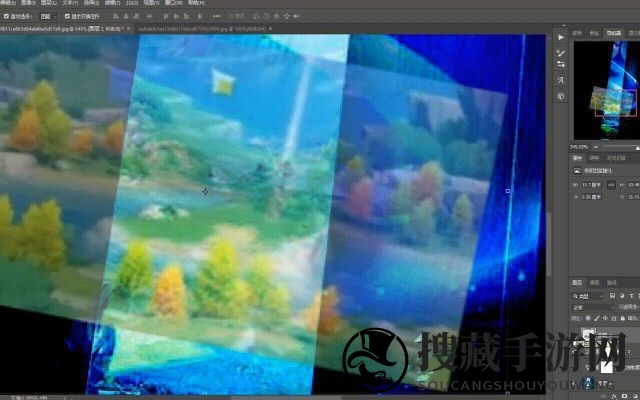Open the layer filter kind dropdown
Image resolution: width=640 pixels, height=400 pixels.
[588, 296]
